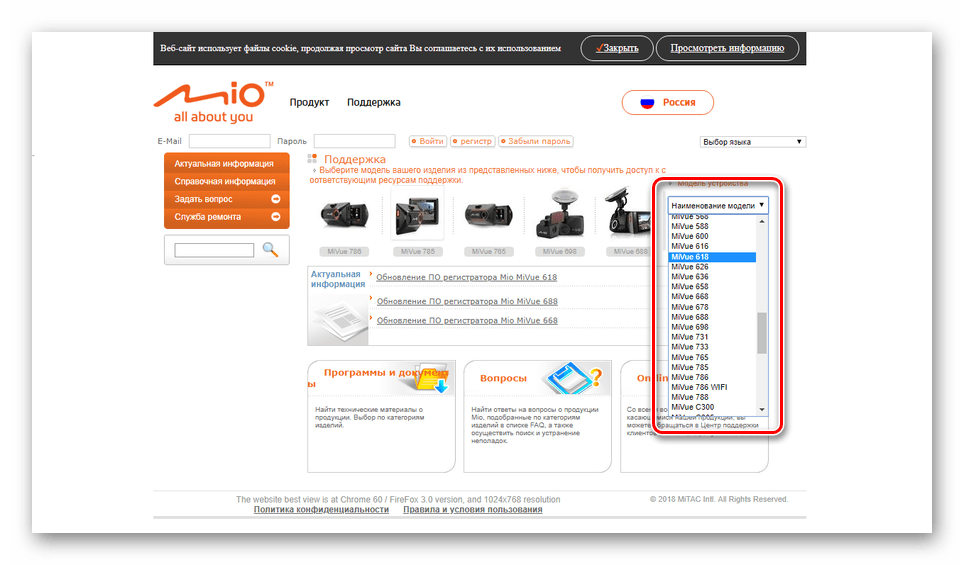Click the Programs and documents download icon
964x565 pixels.
click(x=433, y=381)
